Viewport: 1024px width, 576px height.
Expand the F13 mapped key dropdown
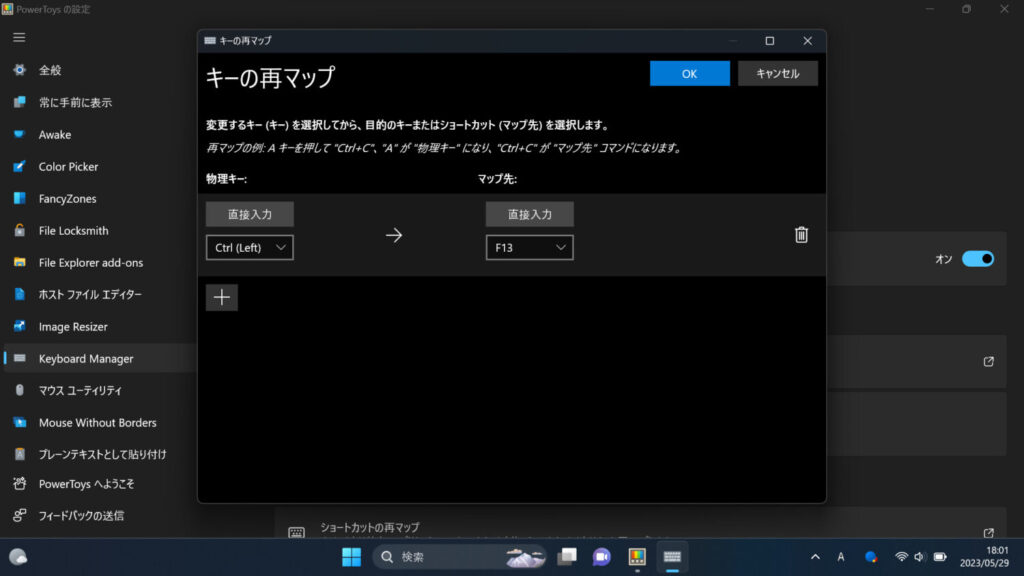coord(530,248)
